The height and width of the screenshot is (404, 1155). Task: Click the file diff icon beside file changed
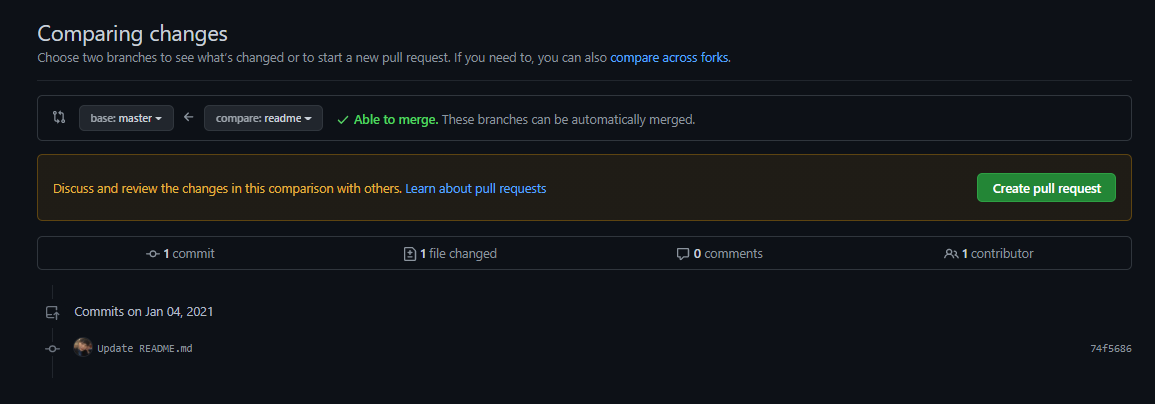(410, 254)
